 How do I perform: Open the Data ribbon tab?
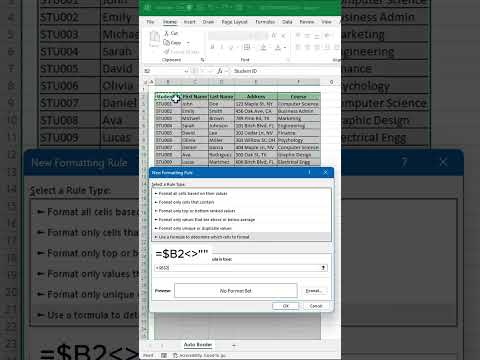click(287, 22)
